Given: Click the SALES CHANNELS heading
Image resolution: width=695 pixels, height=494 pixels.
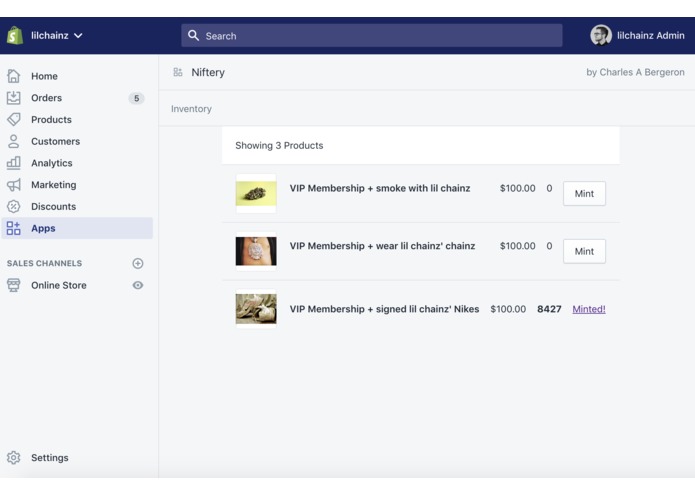Looking at the screenshot, I should coord(44,263).
